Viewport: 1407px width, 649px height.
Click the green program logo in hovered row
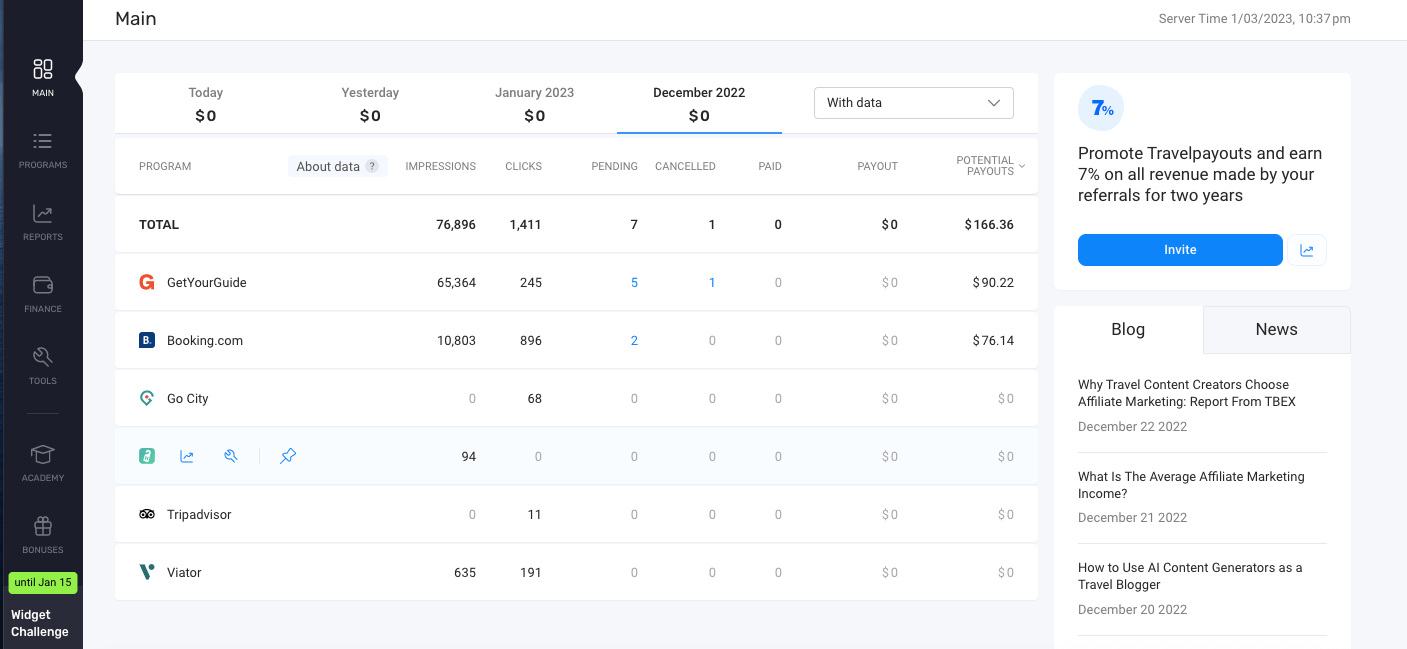click(x=147, y=457)
